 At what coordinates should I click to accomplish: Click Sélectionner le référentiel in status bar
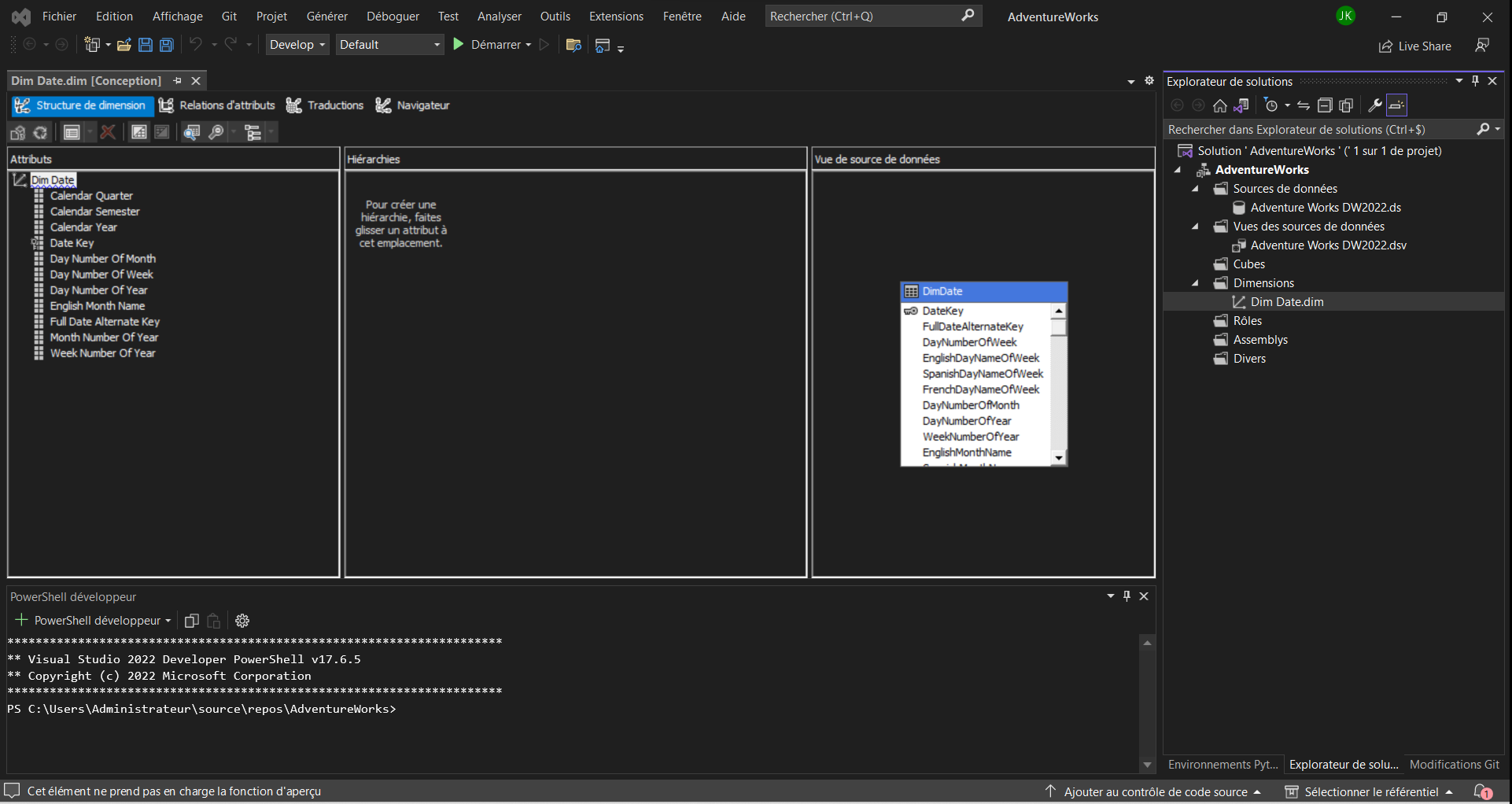[1369, 792]
